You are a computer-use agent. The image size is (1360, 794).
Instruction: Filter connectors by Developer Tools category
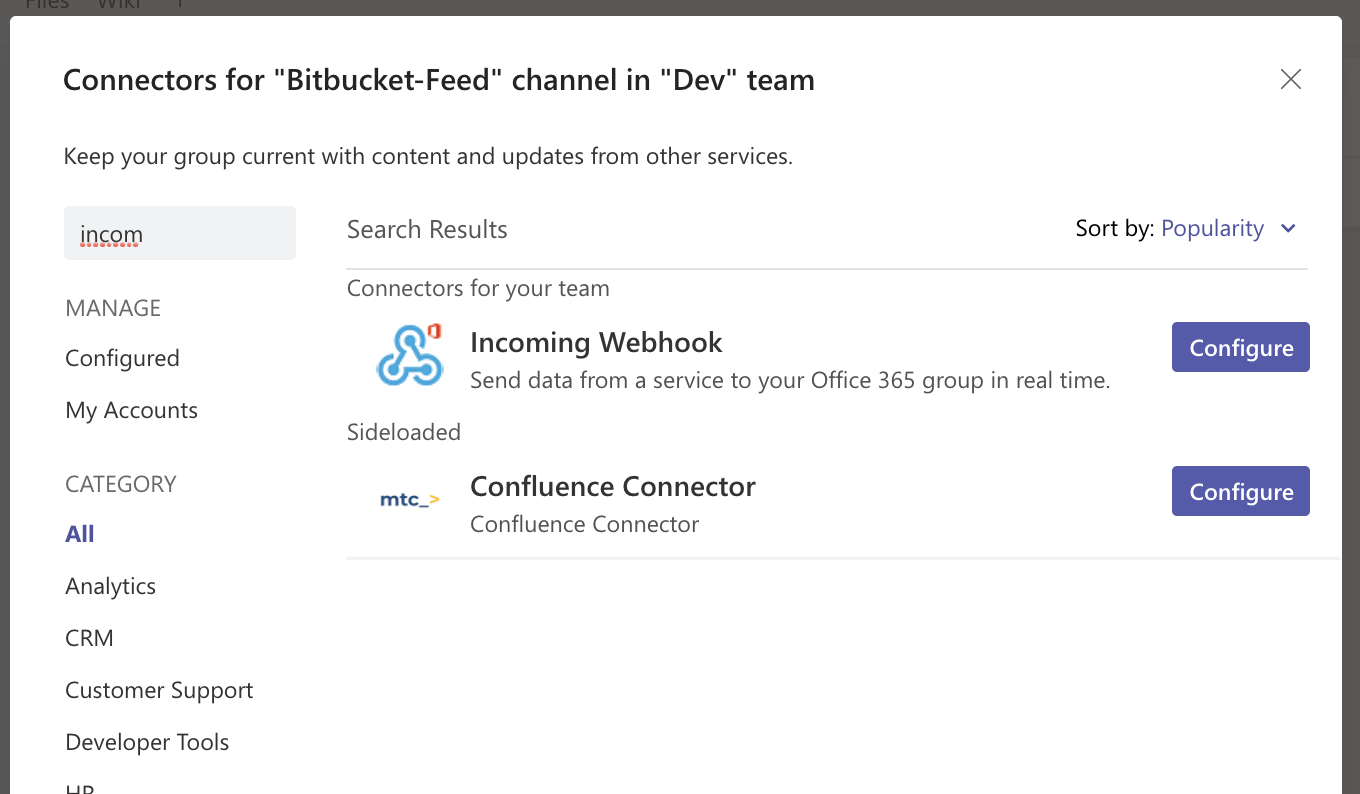pyautogui.click(x=147, y=742)
